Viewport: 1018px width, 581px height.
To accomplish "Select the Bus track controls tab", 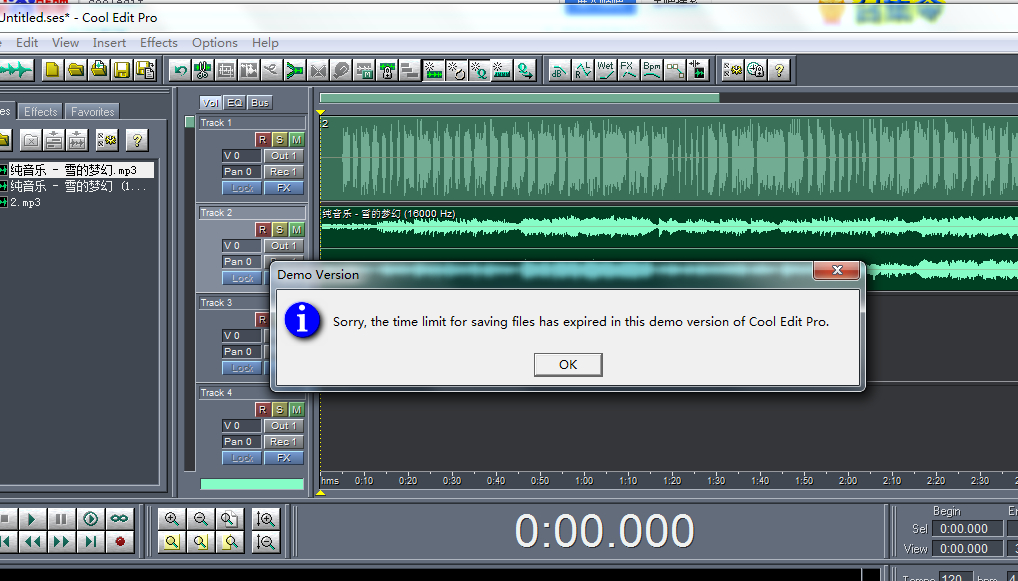I will click(260, 103).
